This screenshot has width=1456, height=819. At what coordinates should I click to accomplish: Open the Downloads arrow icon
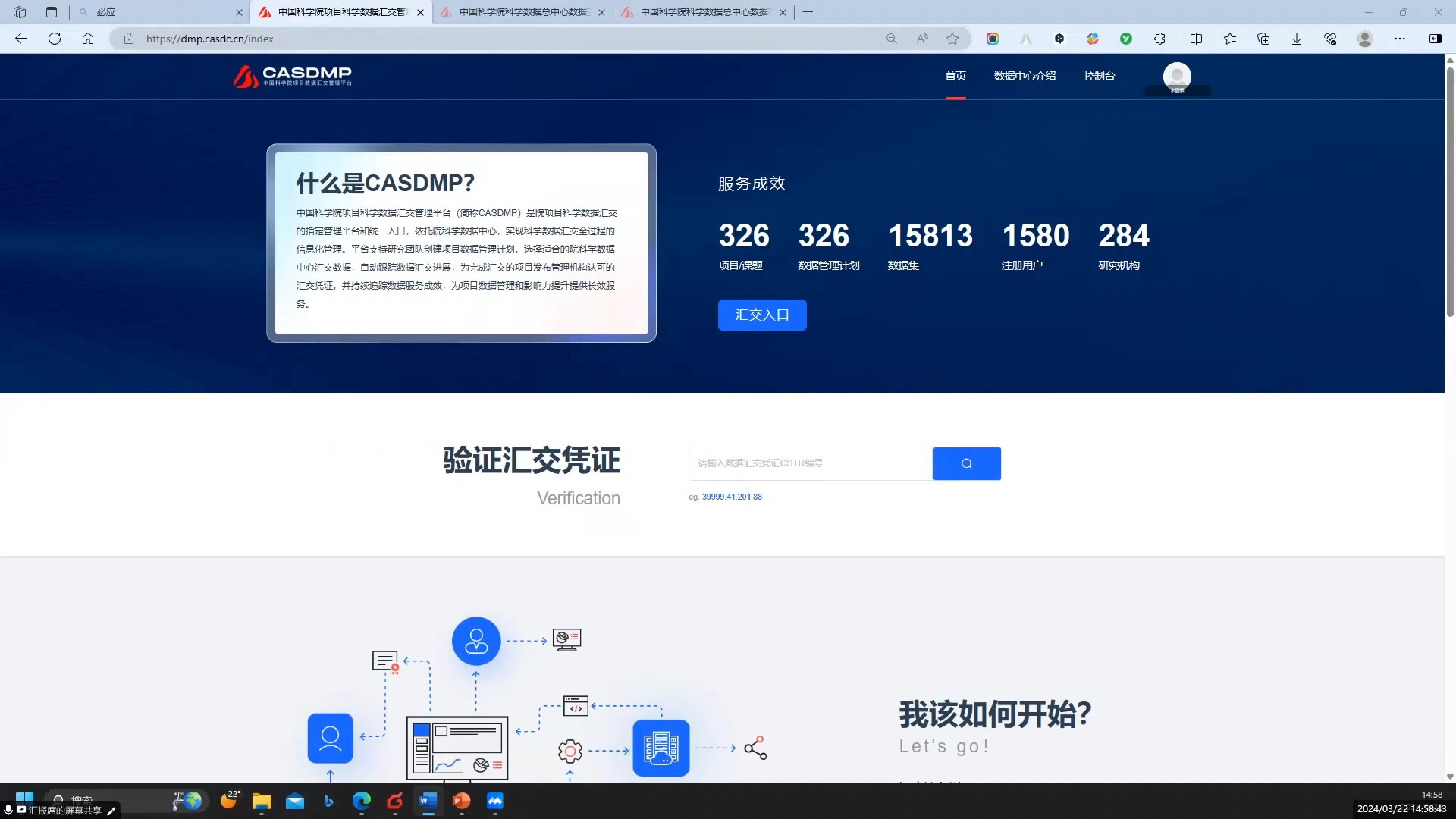1297,39
